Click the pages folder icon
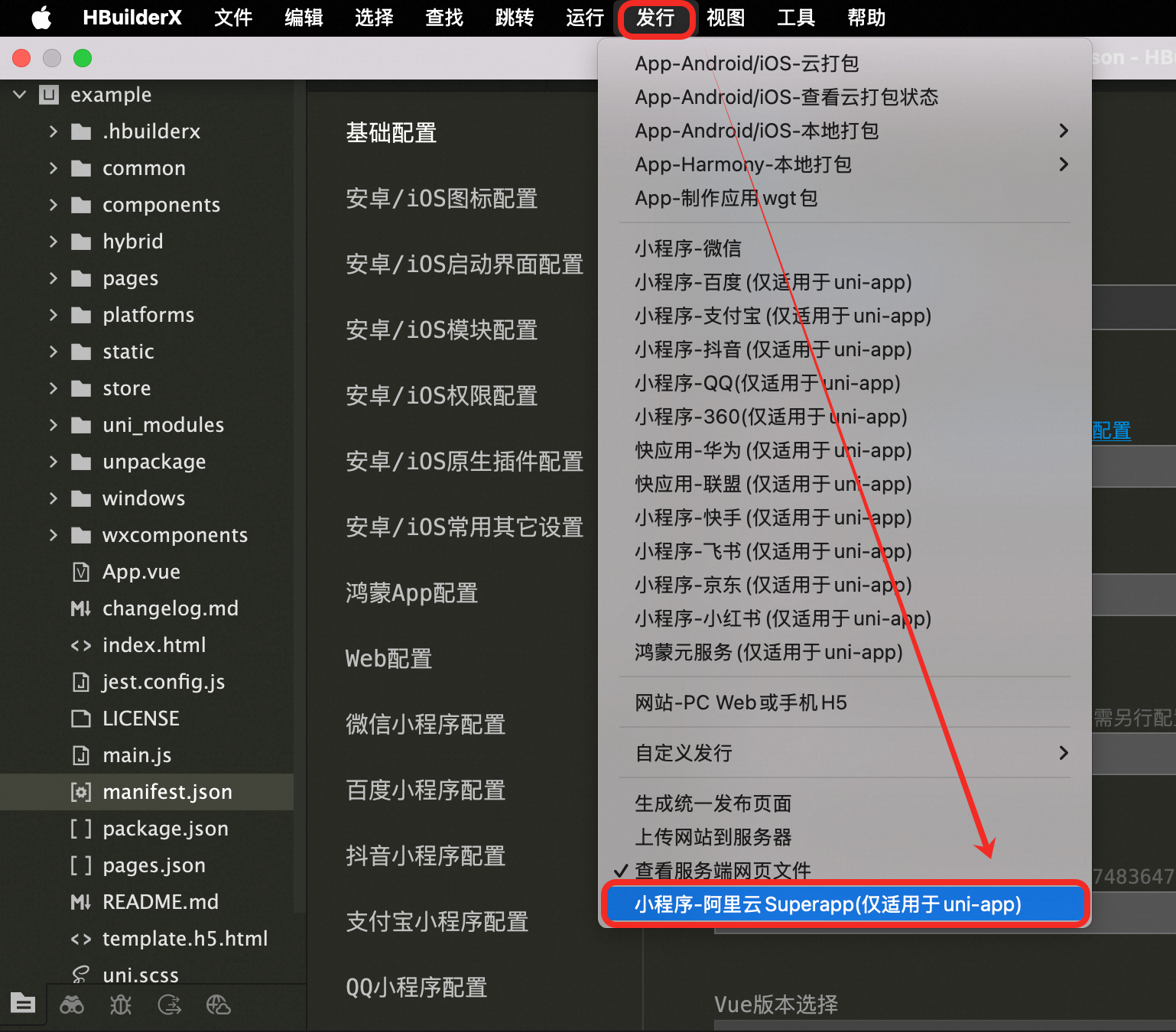The image size is (1176, 1032). pos(81,278)
